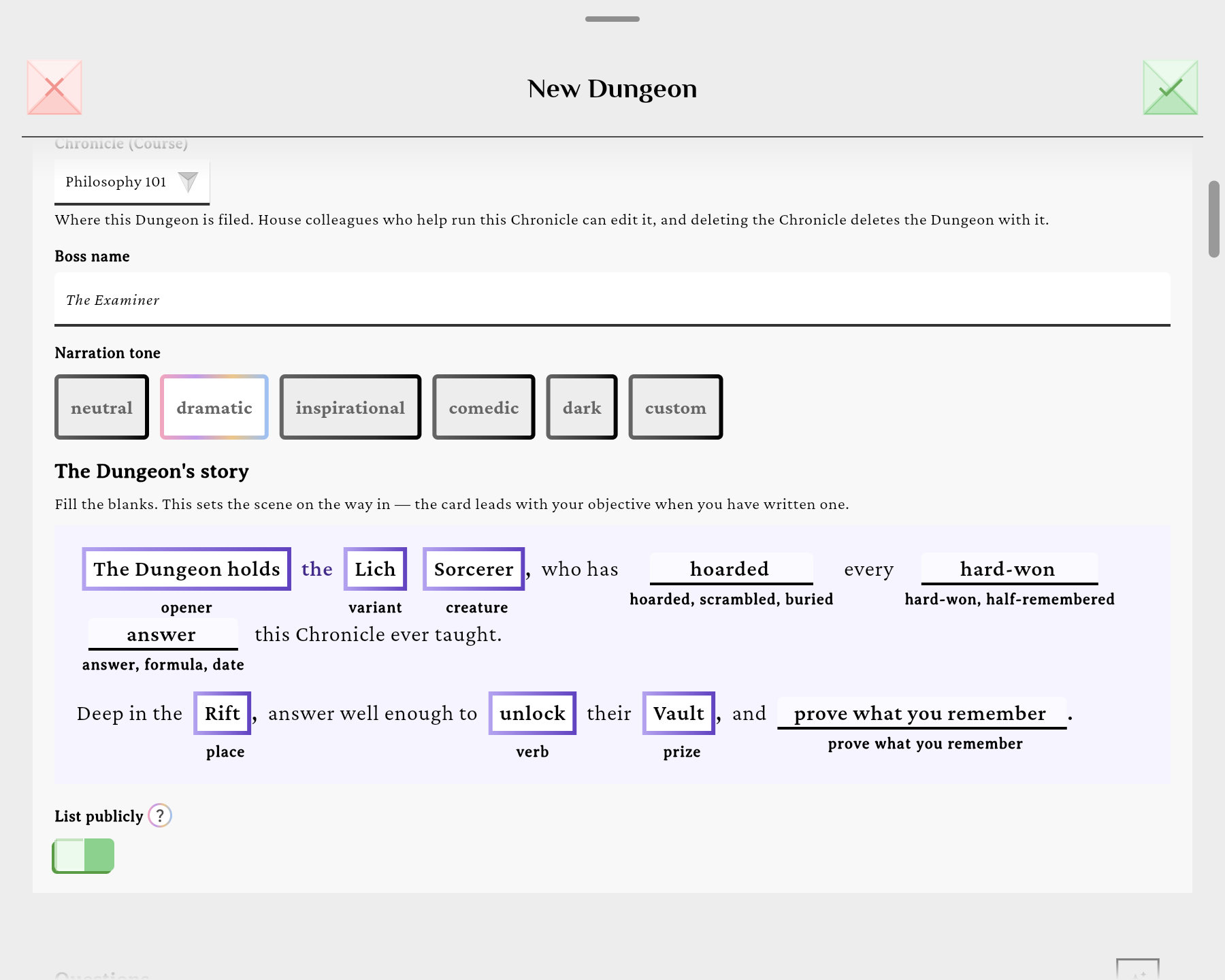Image resolution: width=1225 pixels, height=980 pixels.
Task: Edit the 'hoarded' story blank
Action: pyautogui.click(x=732, y=569)
